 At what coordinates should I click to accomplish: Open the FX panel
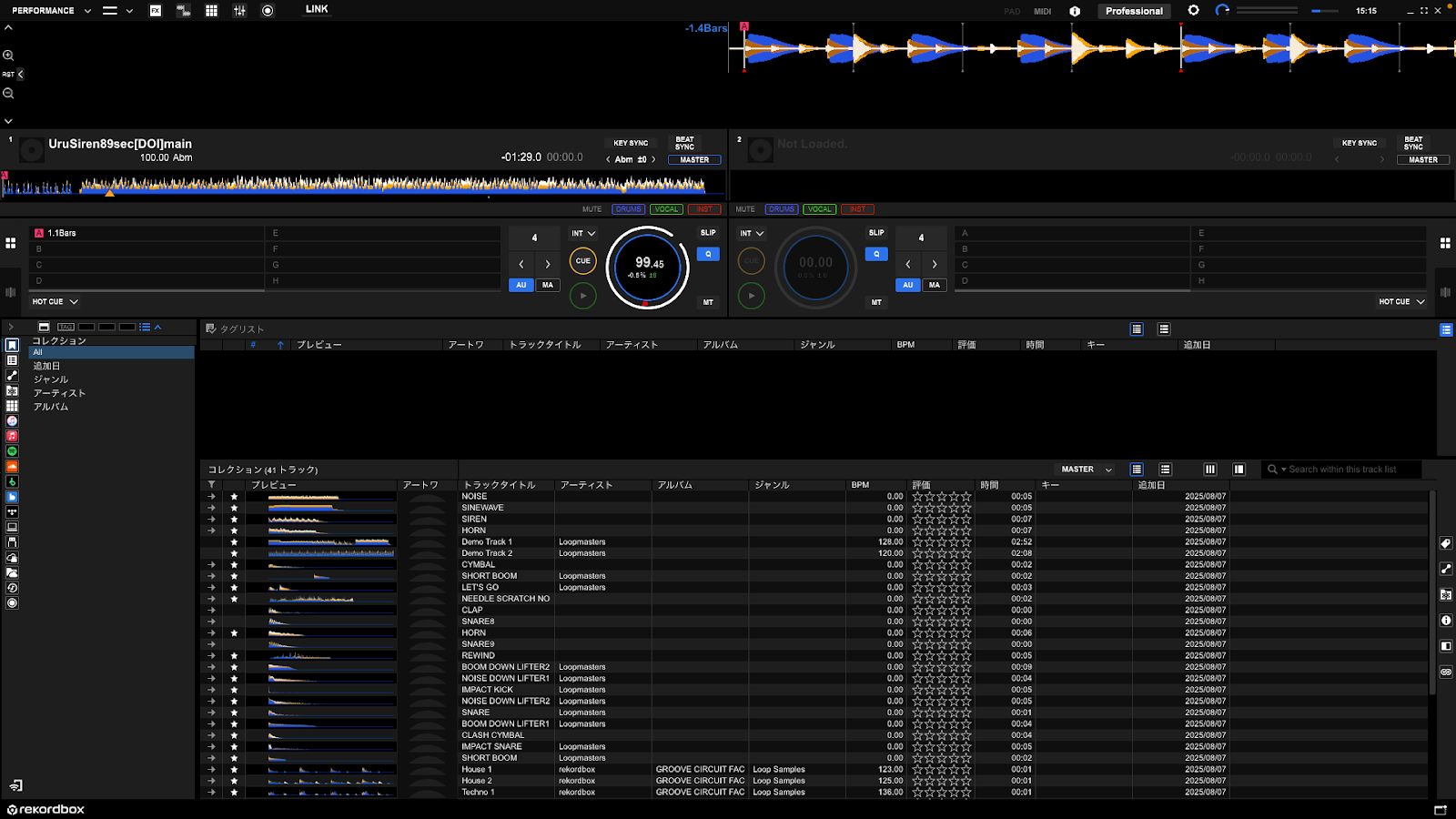click(x=156, y=11)
